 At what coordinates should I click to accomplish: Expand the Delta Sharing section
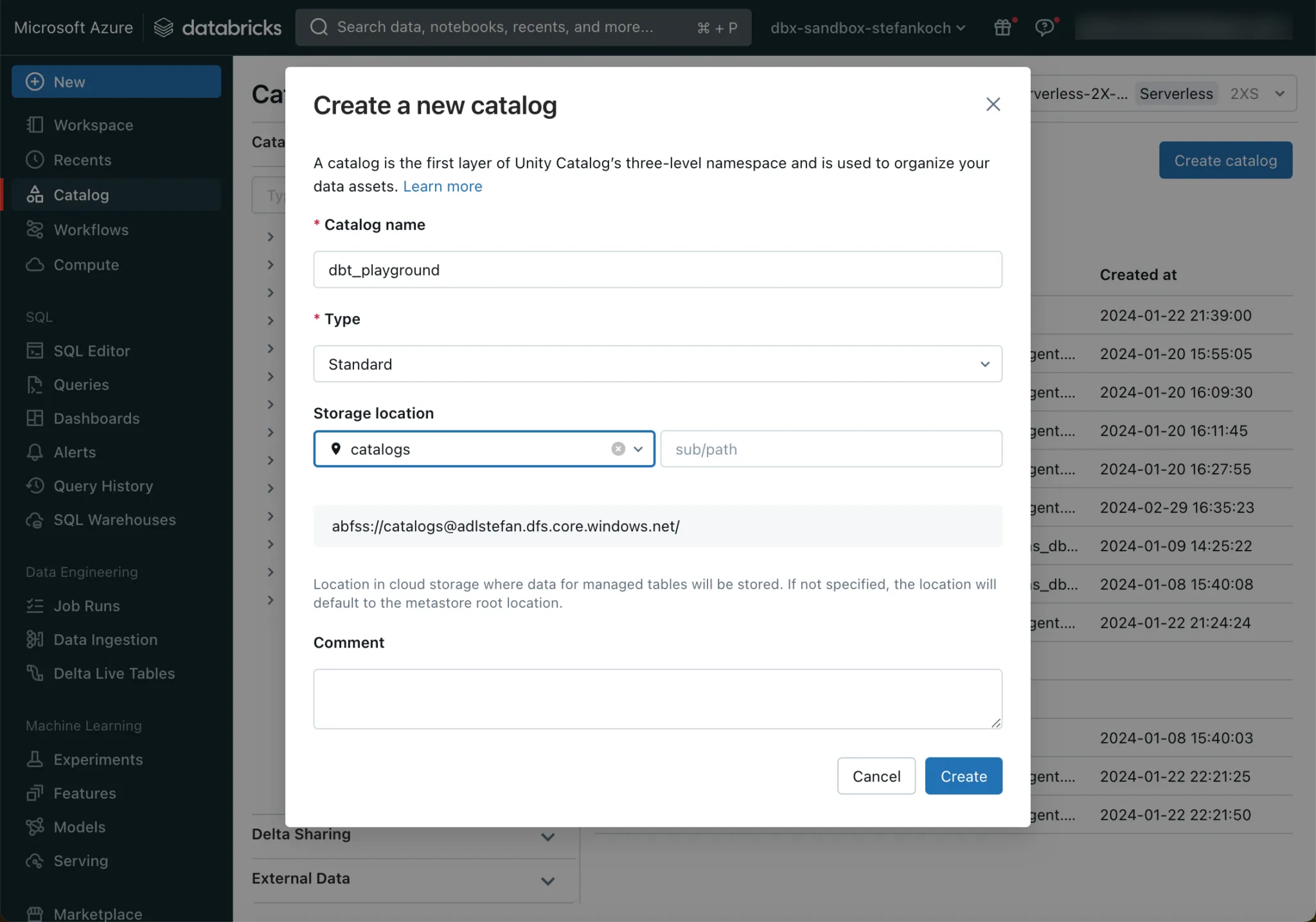coord(547,837)
